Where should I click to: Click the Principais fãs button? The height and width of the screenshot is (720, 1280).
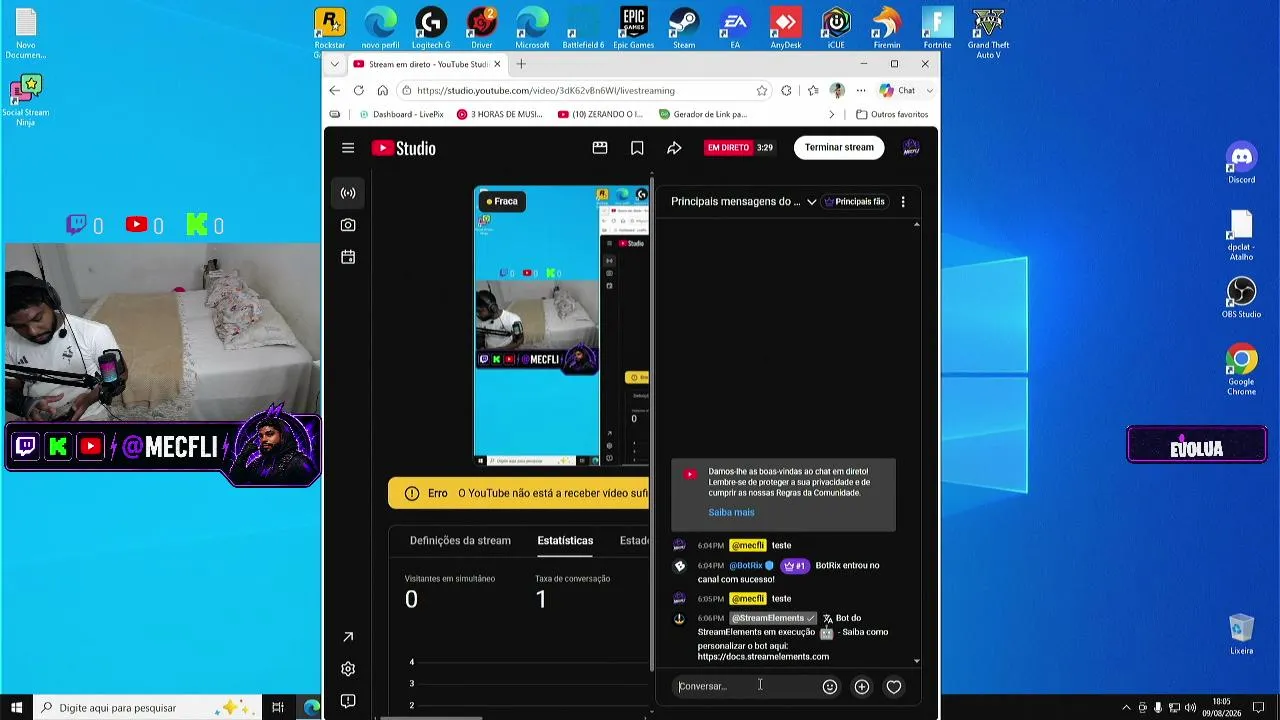coord(854,202)
